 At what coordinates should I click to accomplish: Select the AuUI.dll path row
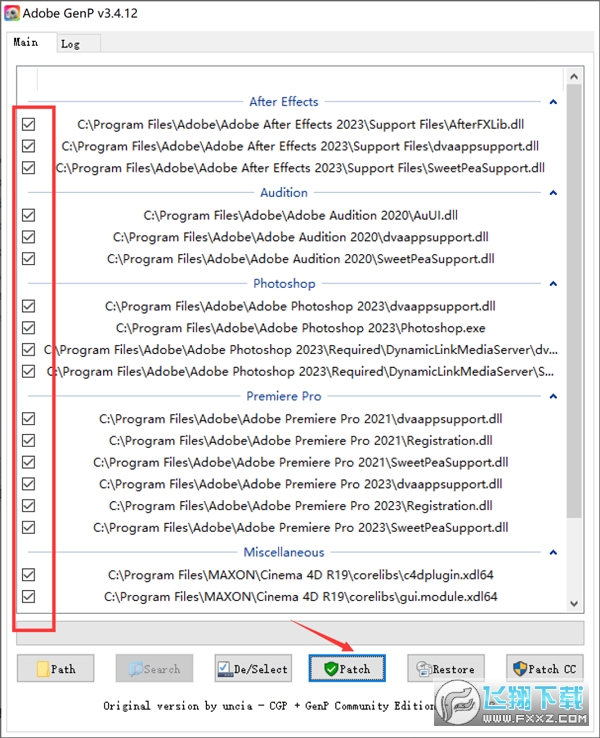tap(301, 216)
